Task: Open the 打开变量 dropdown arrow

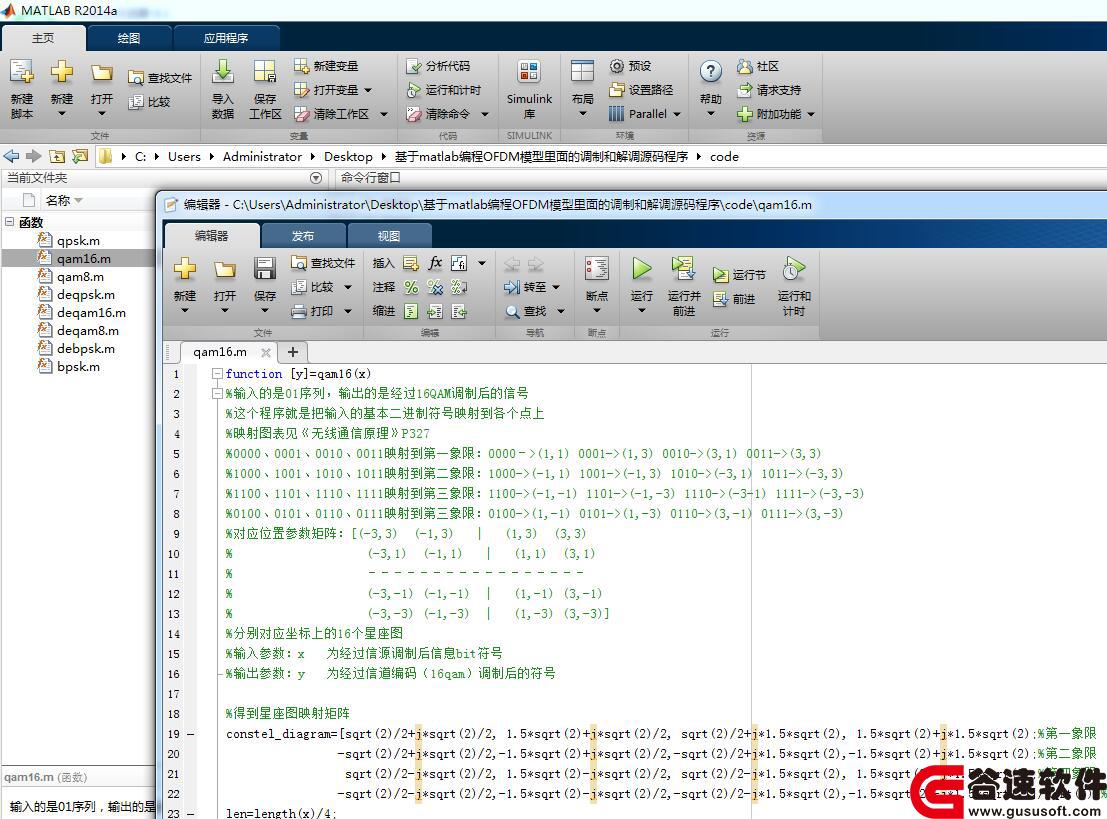Action: [368, 90]
